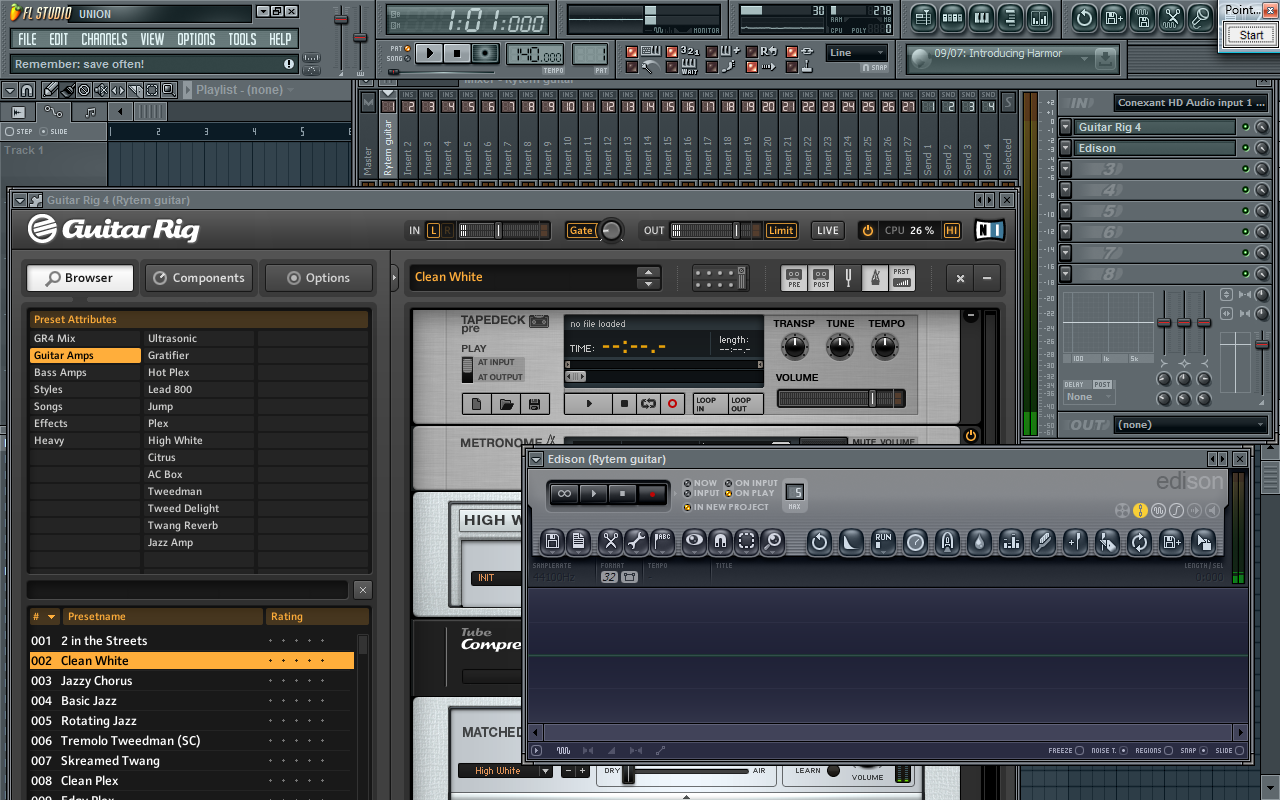Toggle the Guitar Rig Limit button
The image size is (1280, 800).
coord(781,230)
